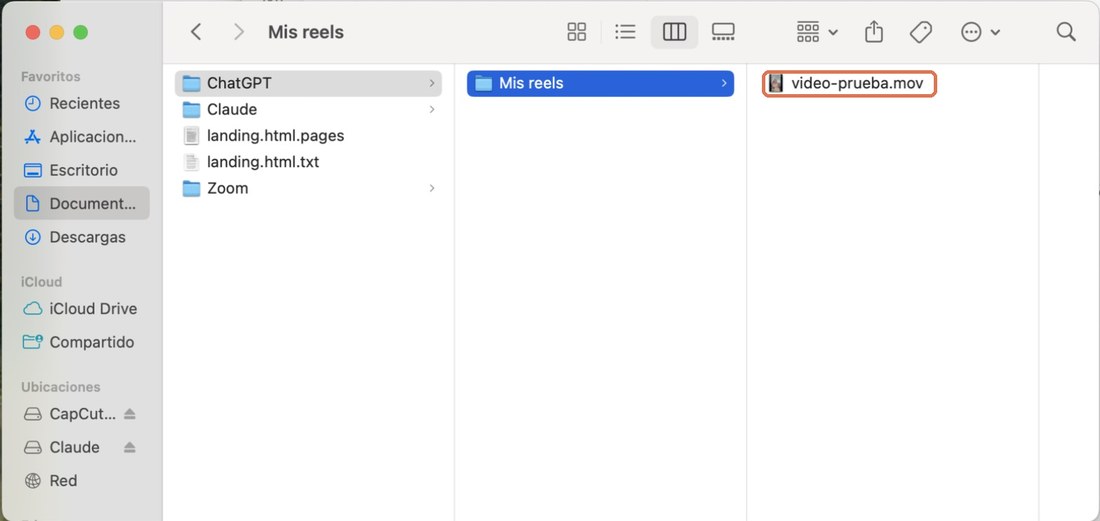
Task: Expand ChatGPT folder chevron
Action: point(431,83)
